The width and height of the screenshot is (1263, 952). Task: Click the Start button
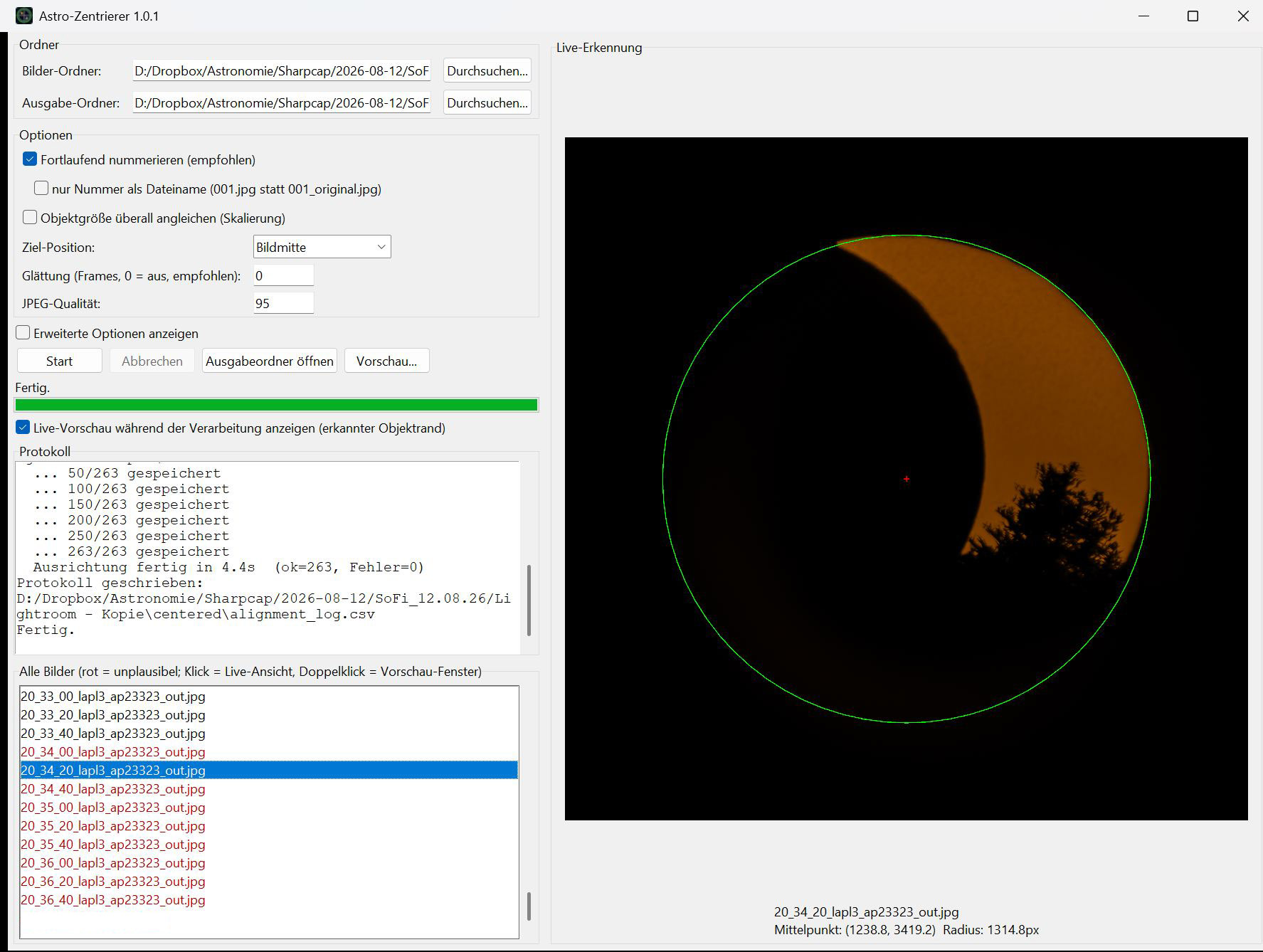click(x=60, y=361)
